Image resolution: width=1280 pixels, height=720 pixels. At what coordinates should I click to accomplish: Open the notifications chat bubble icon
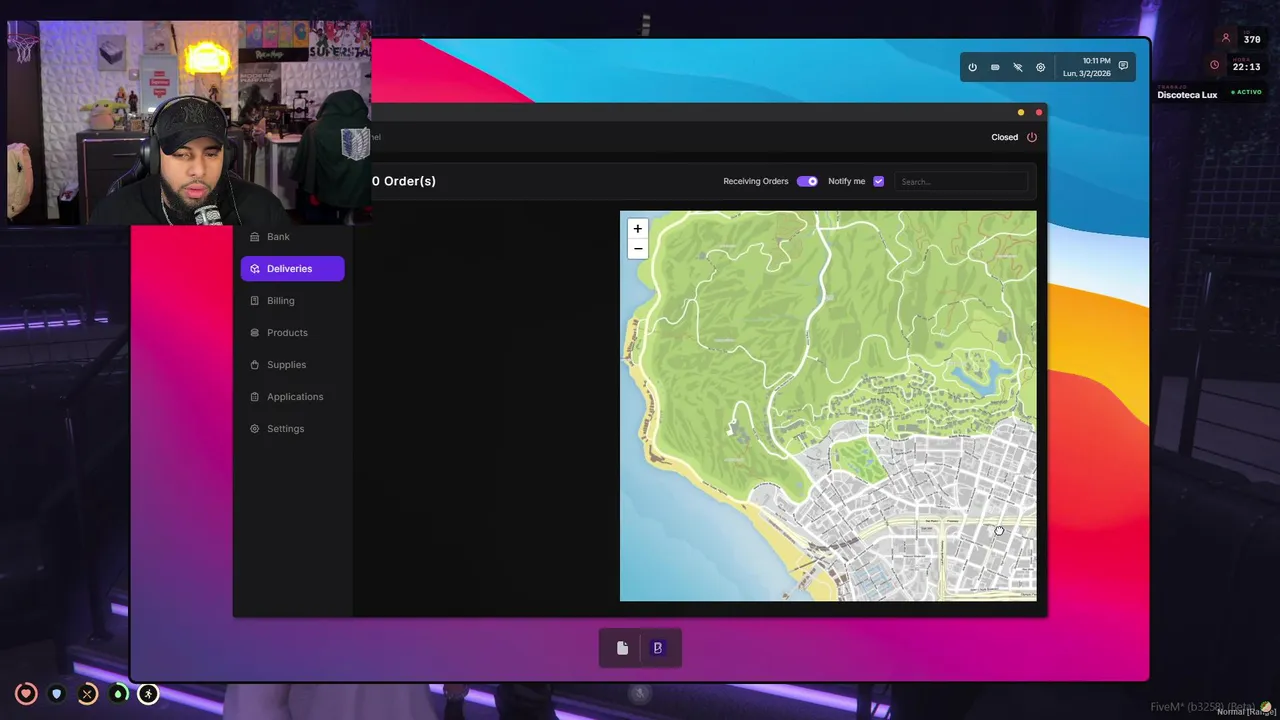point(1123,66)
